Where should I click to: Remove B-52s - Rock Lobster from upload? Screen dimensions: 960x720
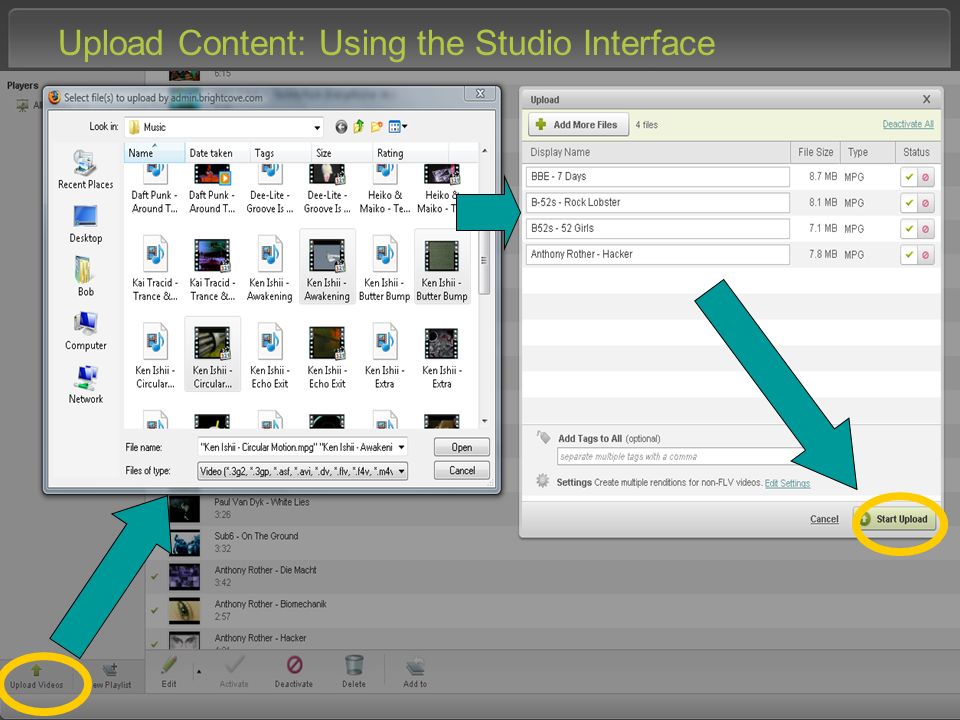[925, 203]
